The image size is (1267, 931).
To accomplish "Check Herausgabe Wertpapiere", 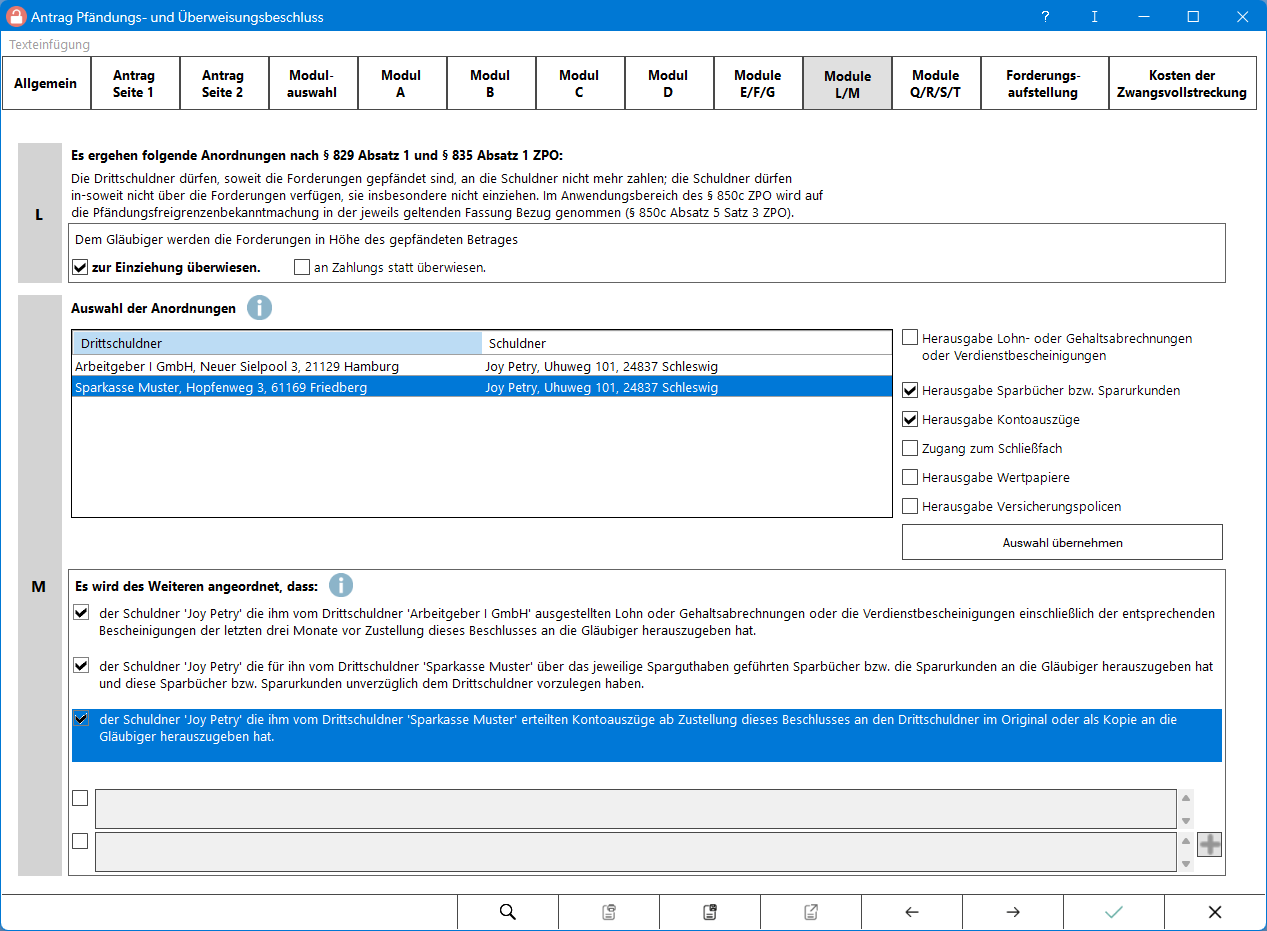I will [910, 477].
